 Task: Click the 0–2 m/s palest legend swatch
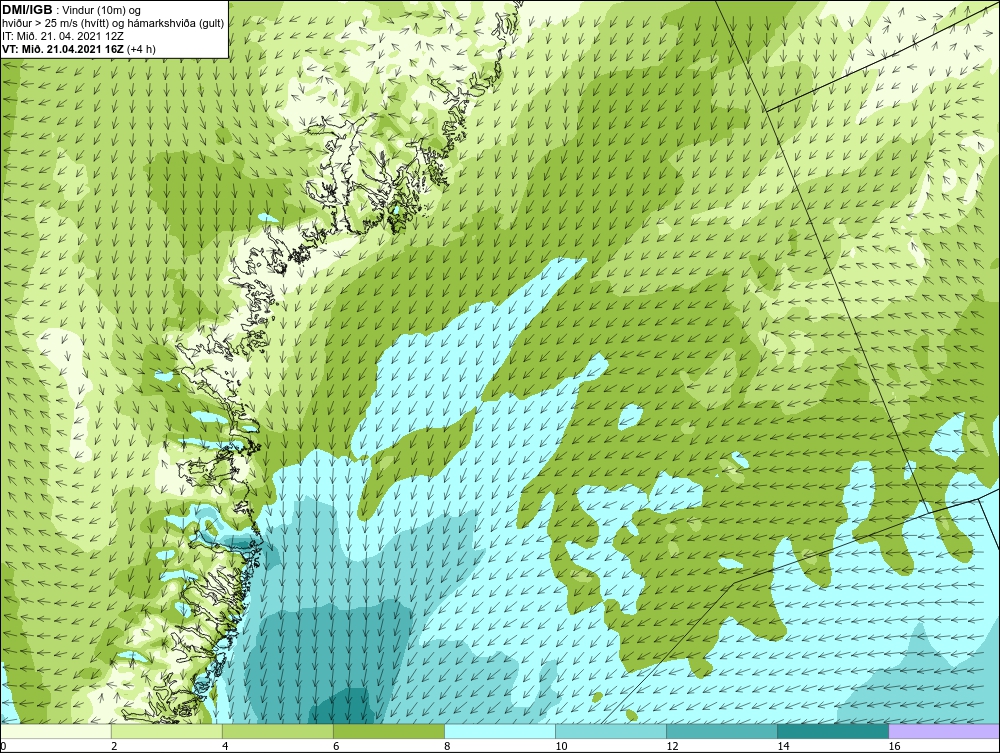(x=56, y=731)
